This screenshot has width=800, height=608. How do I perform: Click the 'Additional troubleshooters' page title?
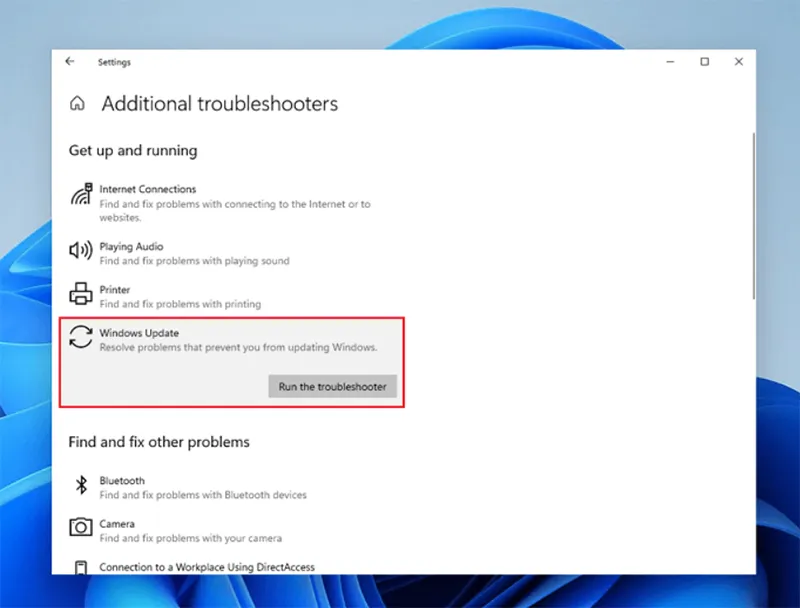(x=220, y=104)
